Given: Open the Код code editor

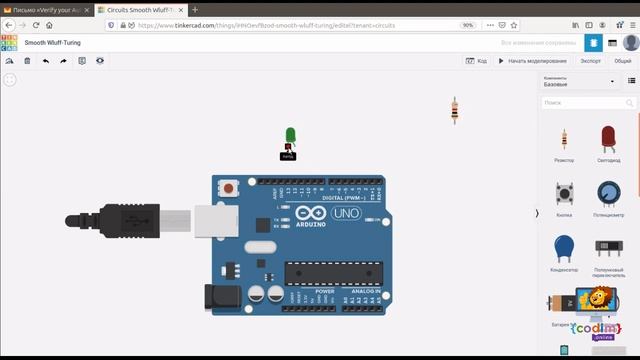Looking at the screenshot, I should point(476,61).
